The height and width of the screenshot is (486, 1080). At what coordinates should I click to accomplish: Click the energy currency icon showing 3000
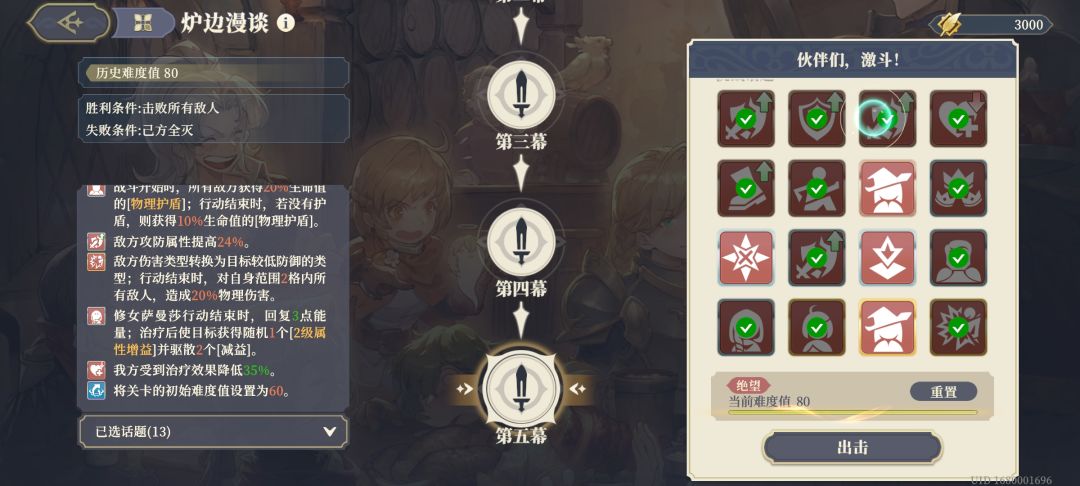[x=953, y=25]
